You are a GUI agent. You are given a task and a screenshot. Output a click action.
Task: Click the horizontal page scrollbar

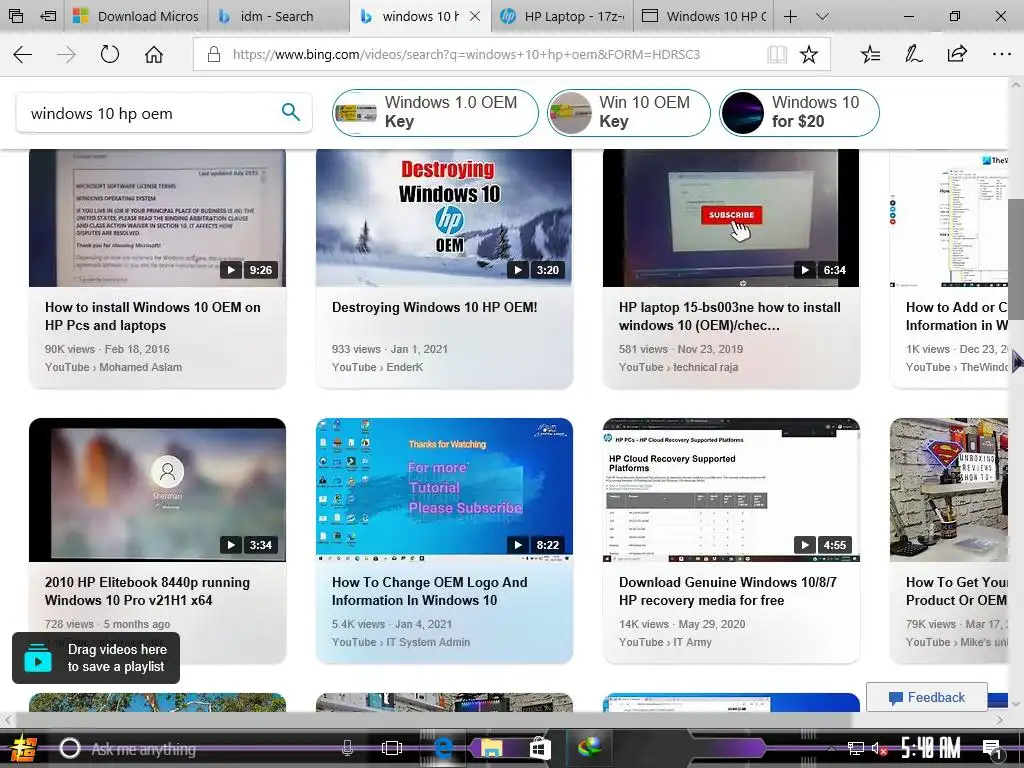coord(434,720)
